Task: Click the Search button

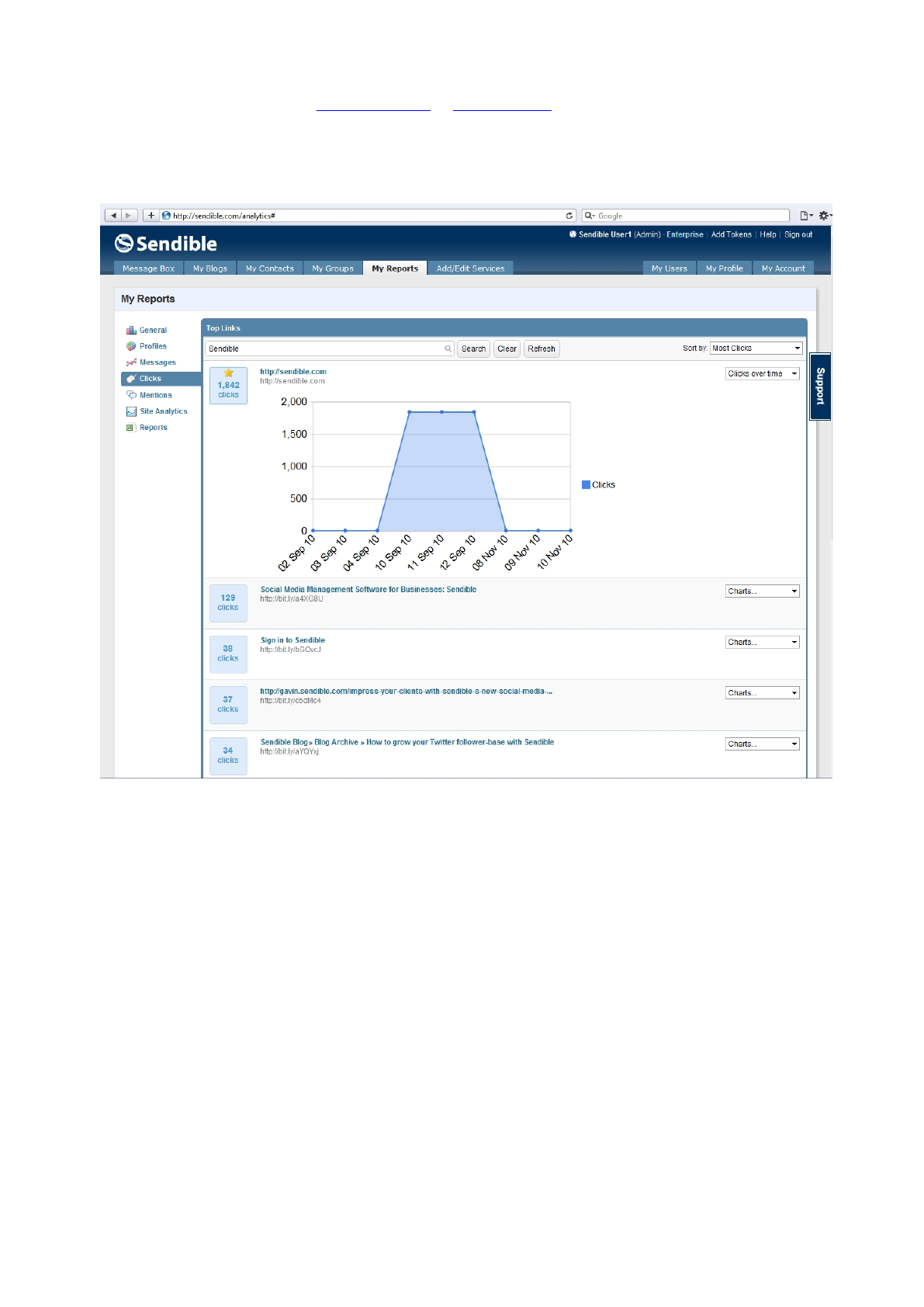Action: pos(473,349)
